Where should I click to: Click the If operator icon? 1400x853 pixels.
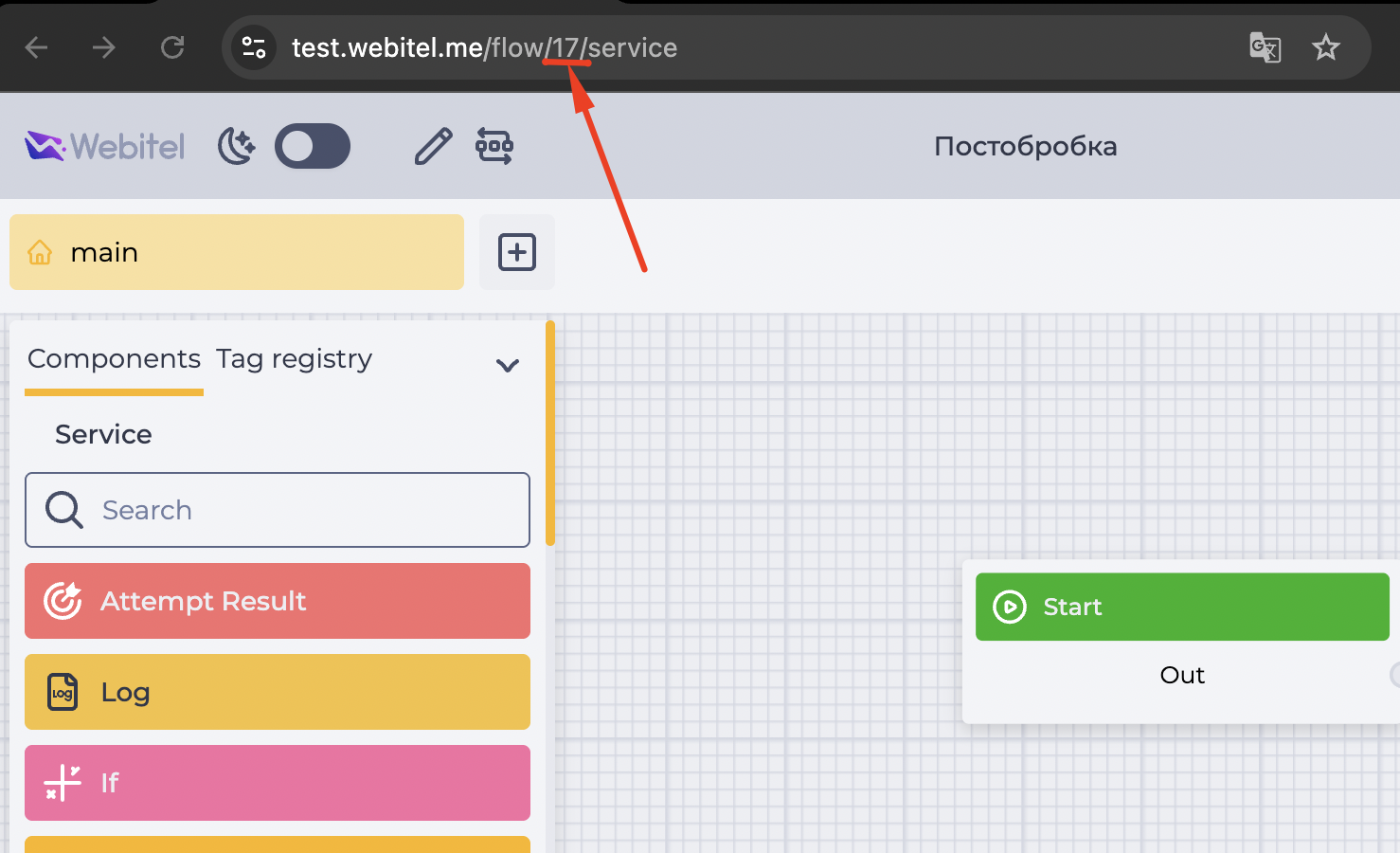click(63, 783)
